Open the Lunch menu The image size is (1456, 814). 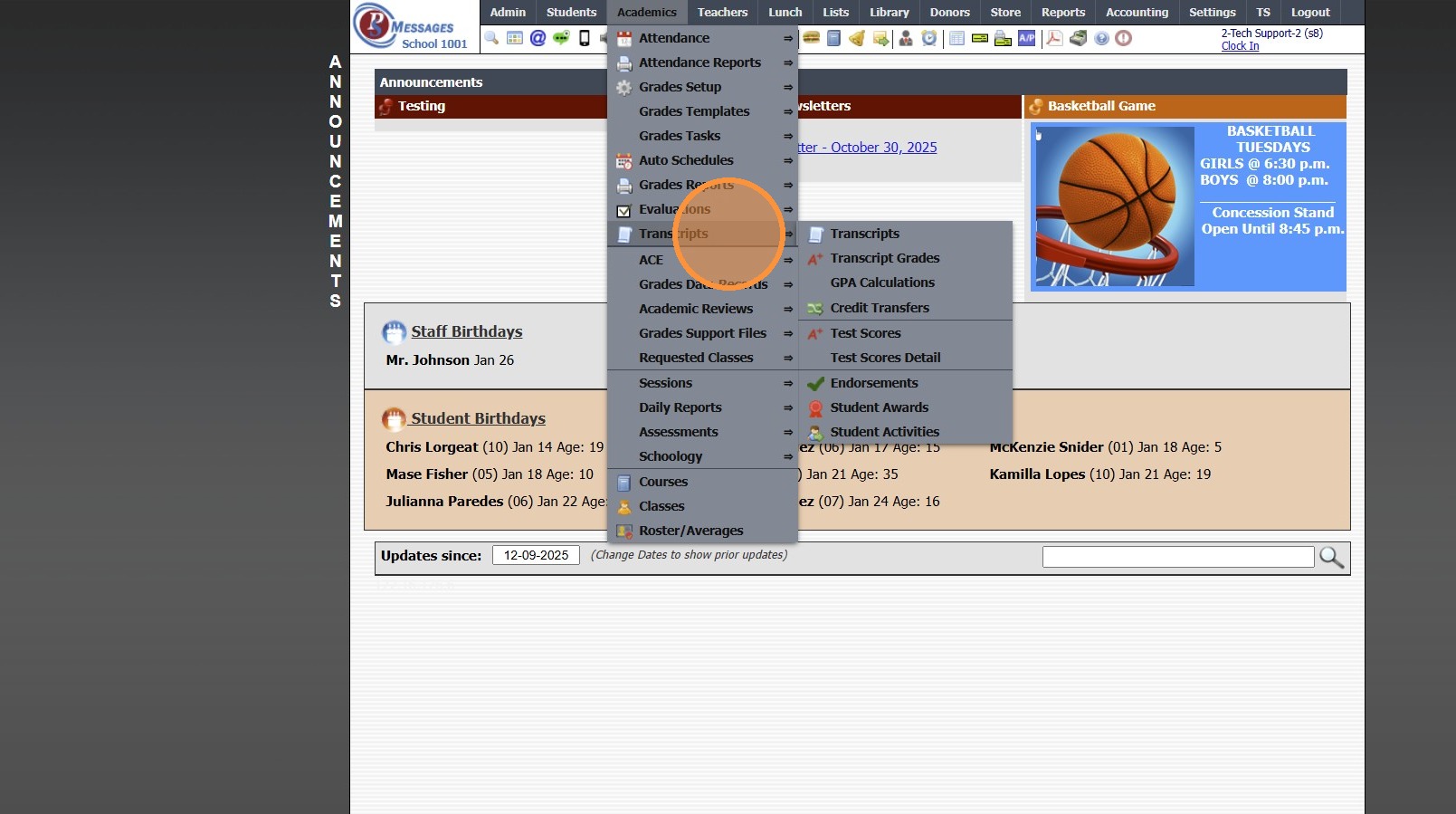coord(785,12)
